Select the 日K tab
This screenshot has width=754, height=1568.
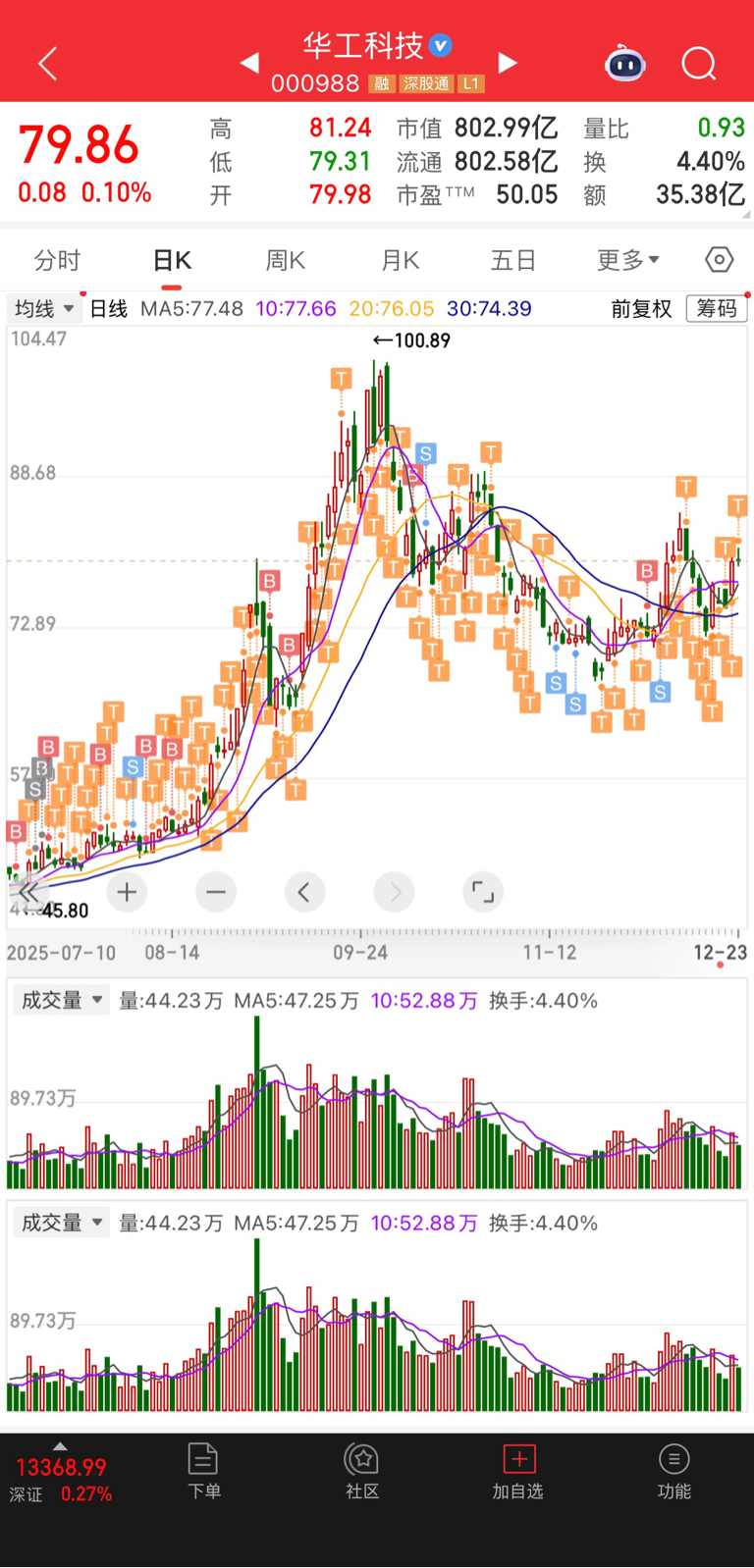click(172, 260)
